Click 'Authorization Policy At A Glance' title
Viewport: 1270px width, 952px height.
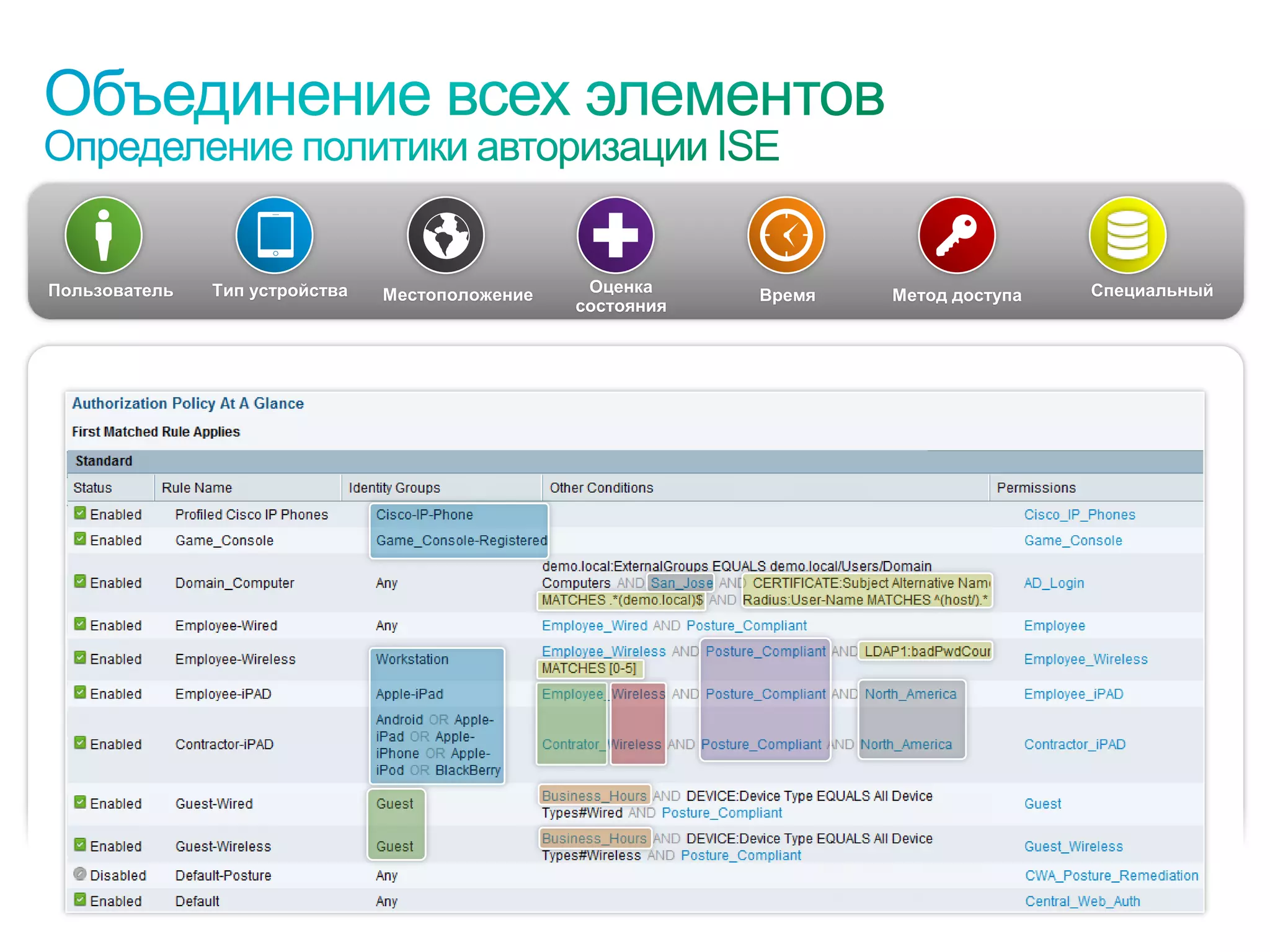coord(188,403)
